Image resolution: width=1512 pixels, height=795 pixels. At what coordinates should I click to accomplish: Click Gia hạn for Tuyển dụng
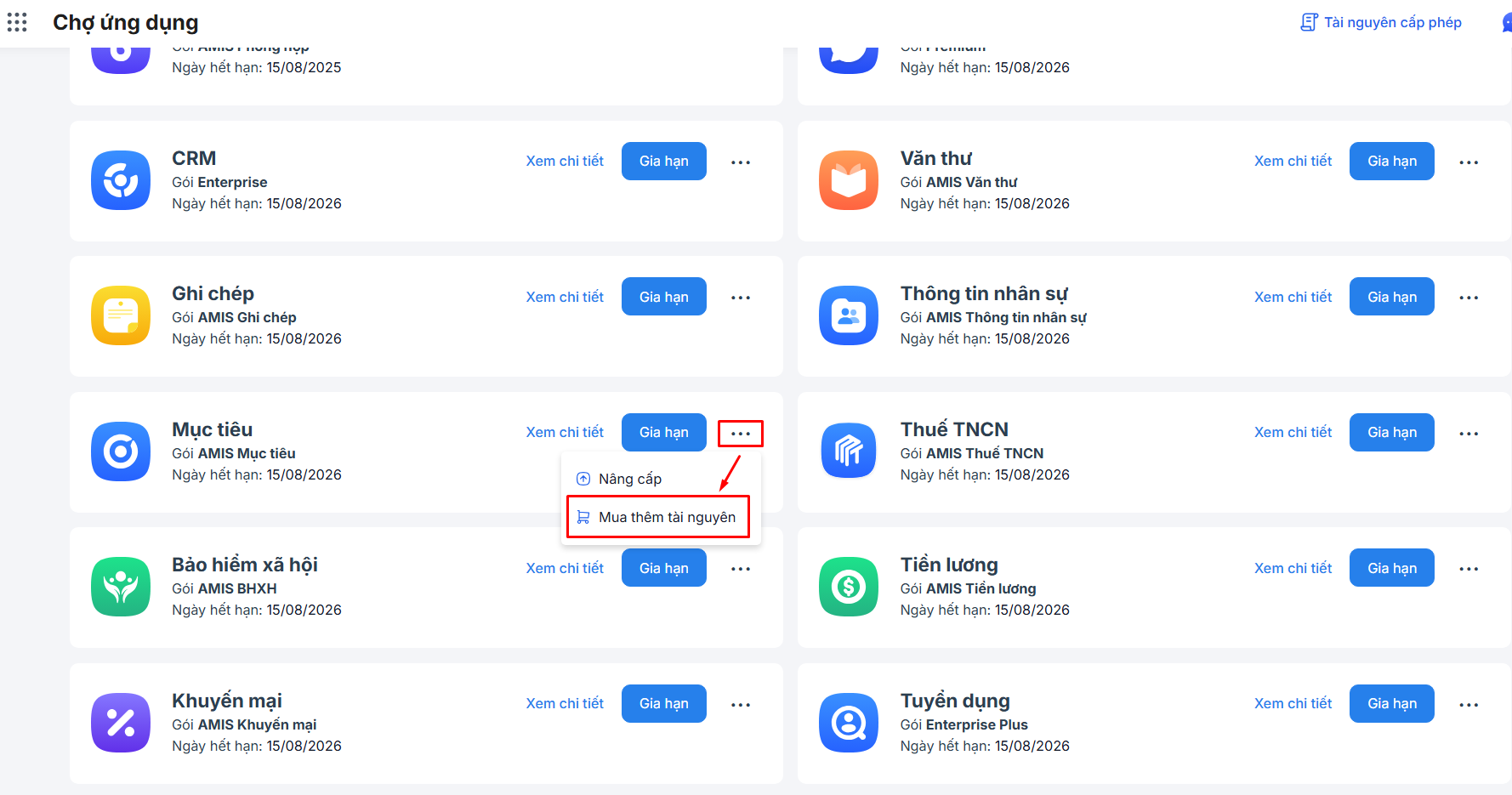click(x=1392, y=703)
